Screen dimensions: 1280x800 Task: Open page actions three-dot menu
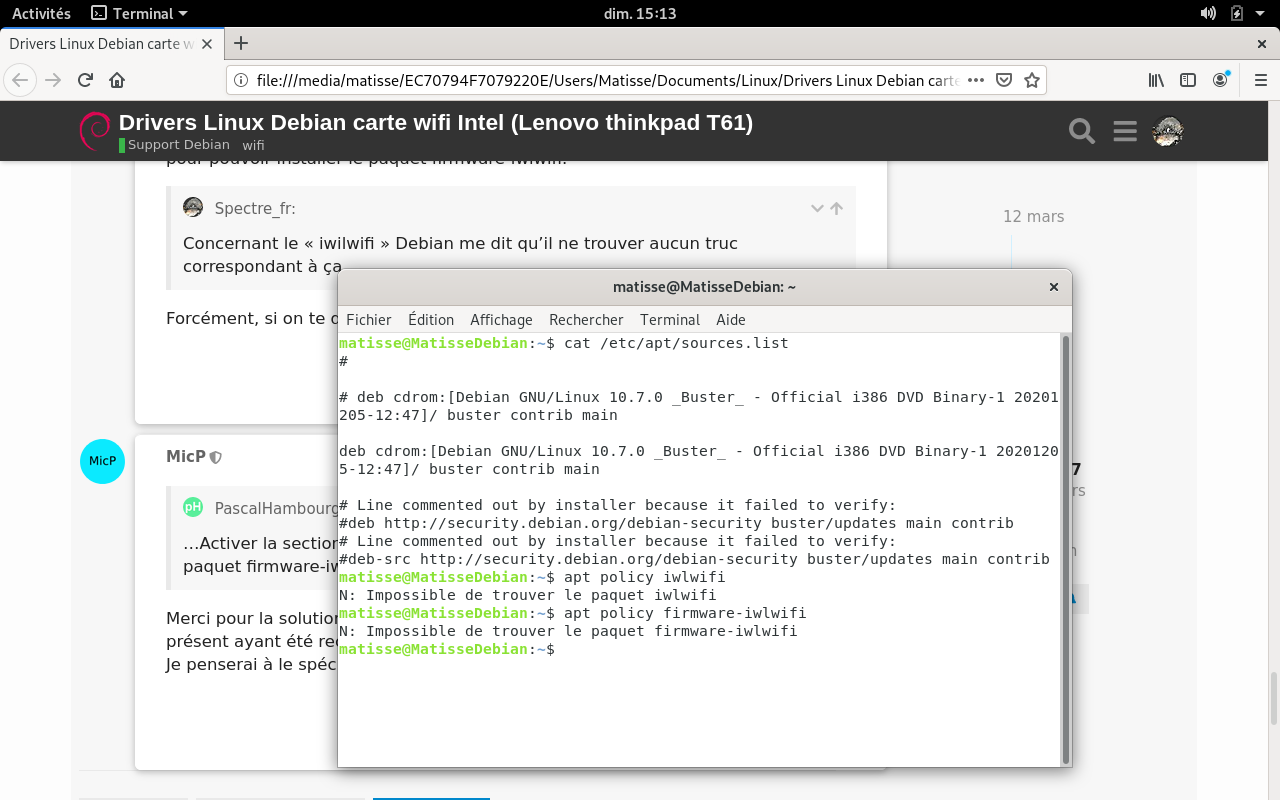976,80
